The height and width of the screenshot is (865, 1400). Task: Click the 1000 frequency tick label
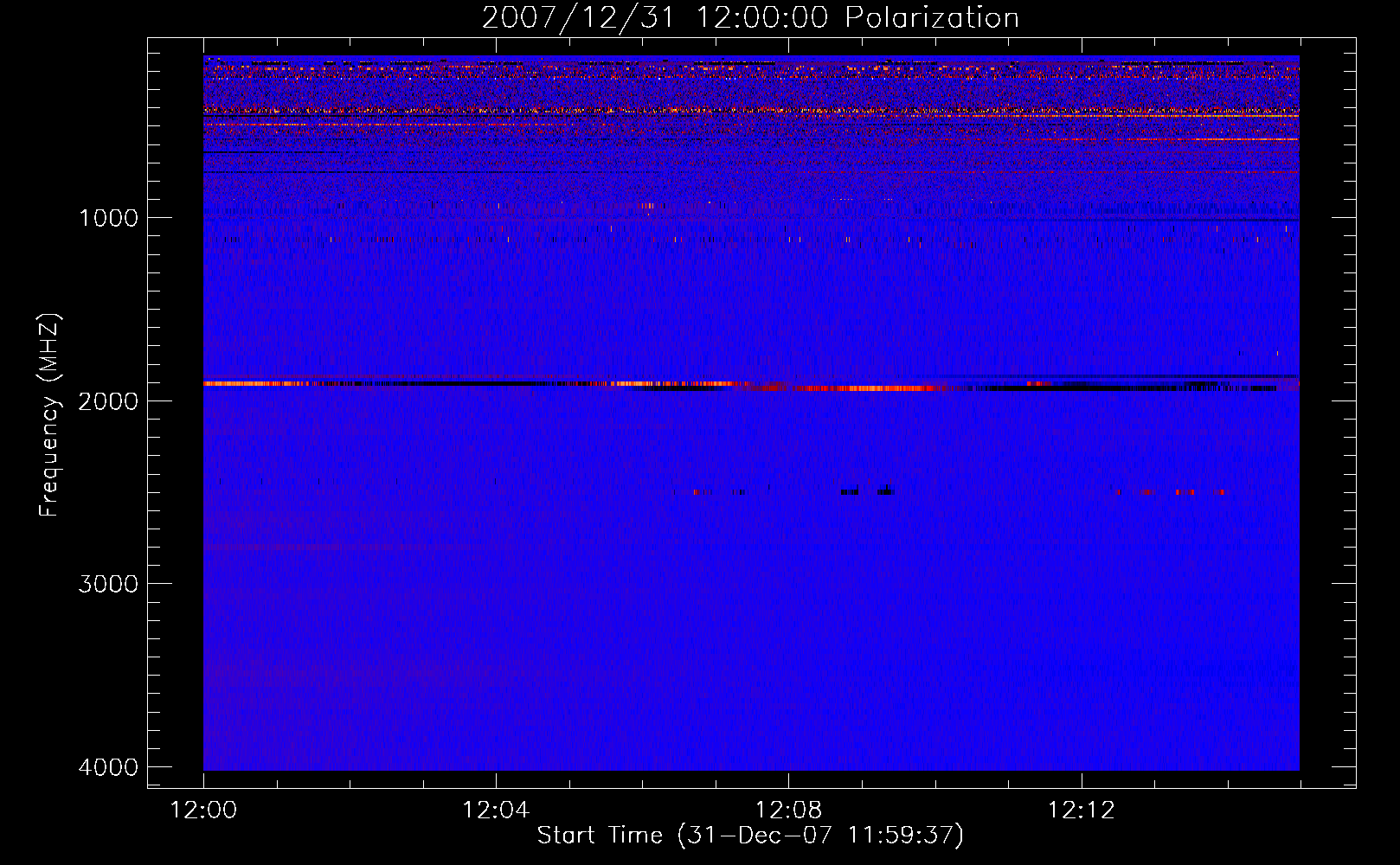pos(108,217)
